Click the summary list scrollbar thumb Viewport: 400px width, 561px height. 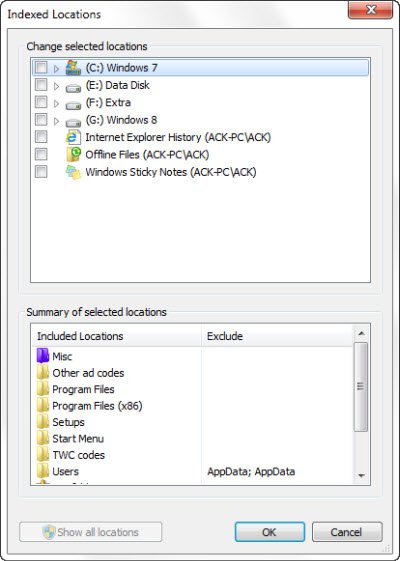tap(361, 387)
